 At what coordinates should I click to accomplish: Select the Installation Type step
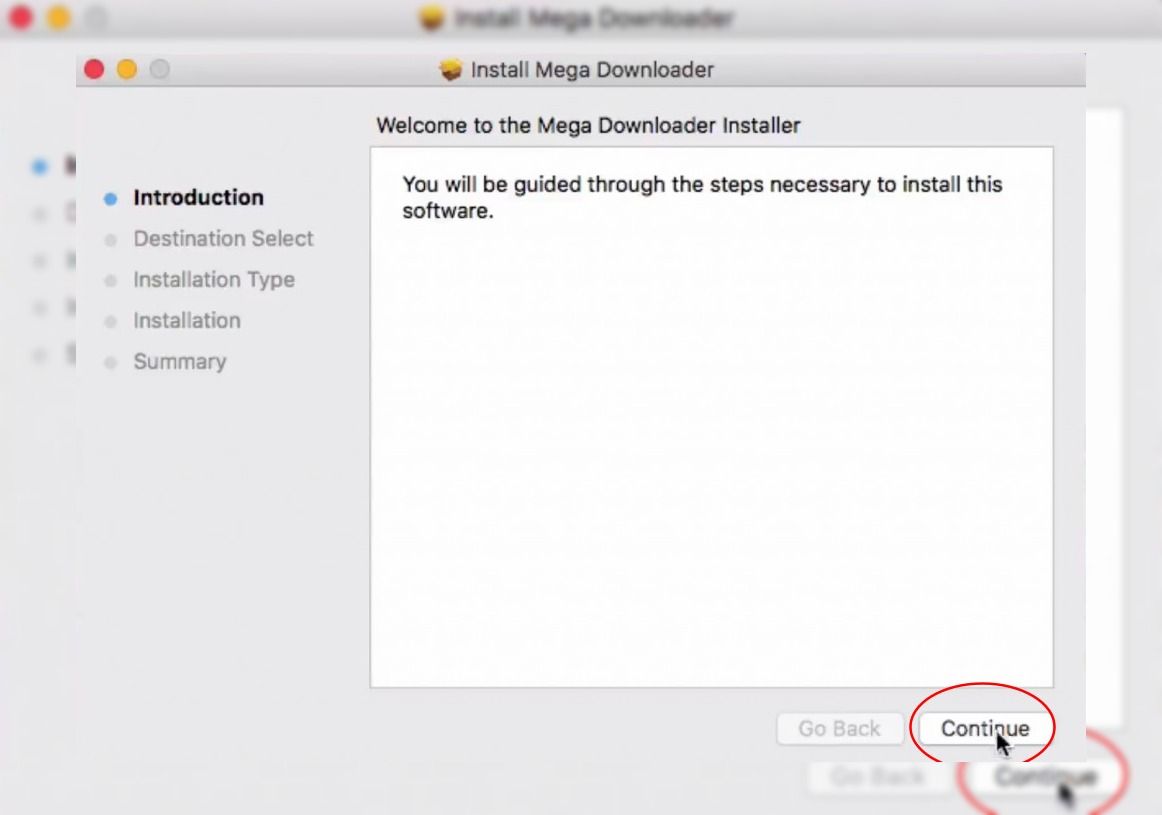click(x=213, y=280)
